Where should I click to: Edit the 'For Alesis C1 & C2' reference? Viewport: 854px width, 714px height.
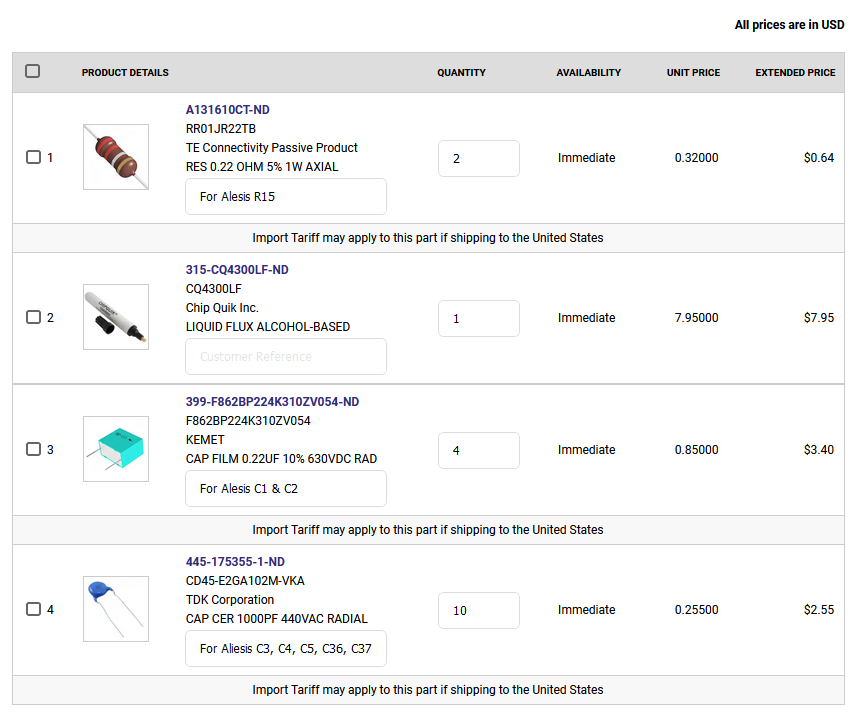pos(286,489)
